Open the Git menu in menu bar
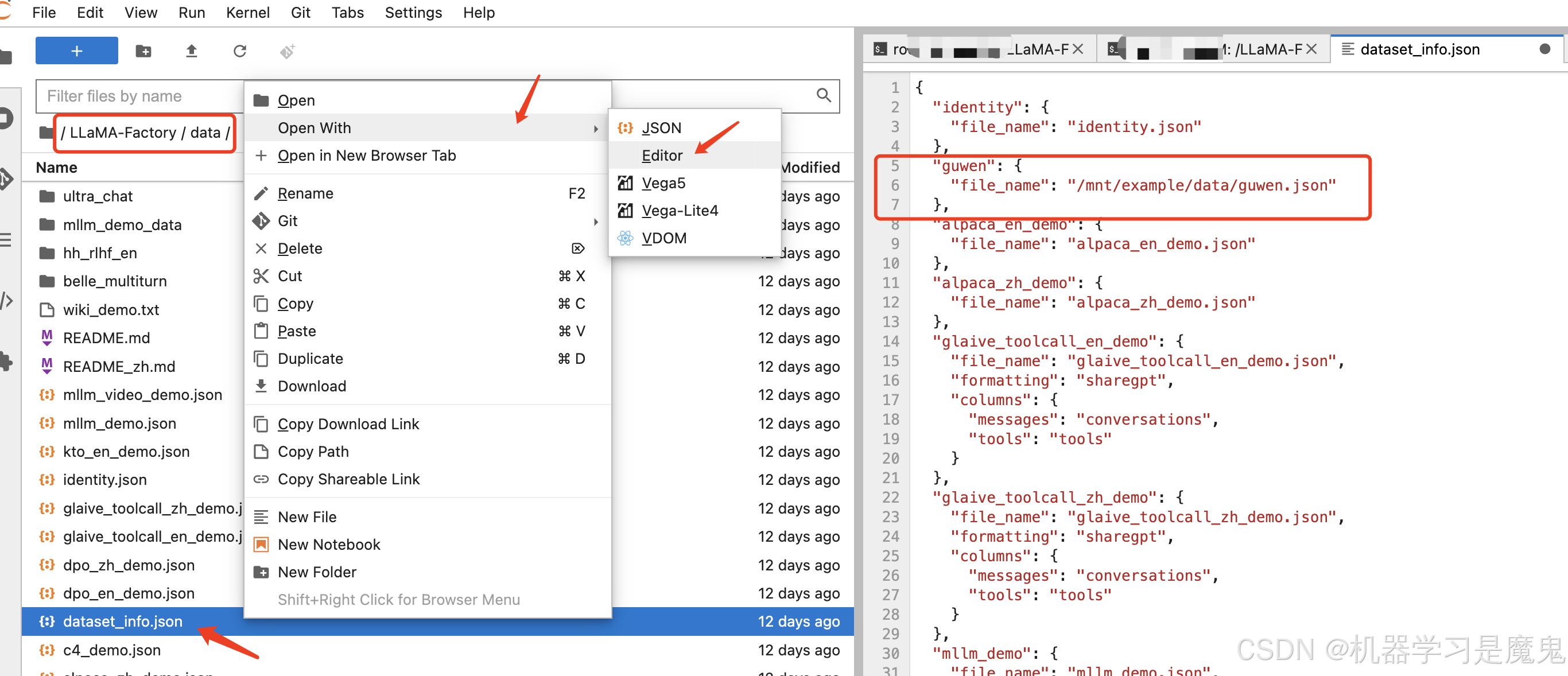The height and width of the screenshot is (676, 1568). coord(301,13)
